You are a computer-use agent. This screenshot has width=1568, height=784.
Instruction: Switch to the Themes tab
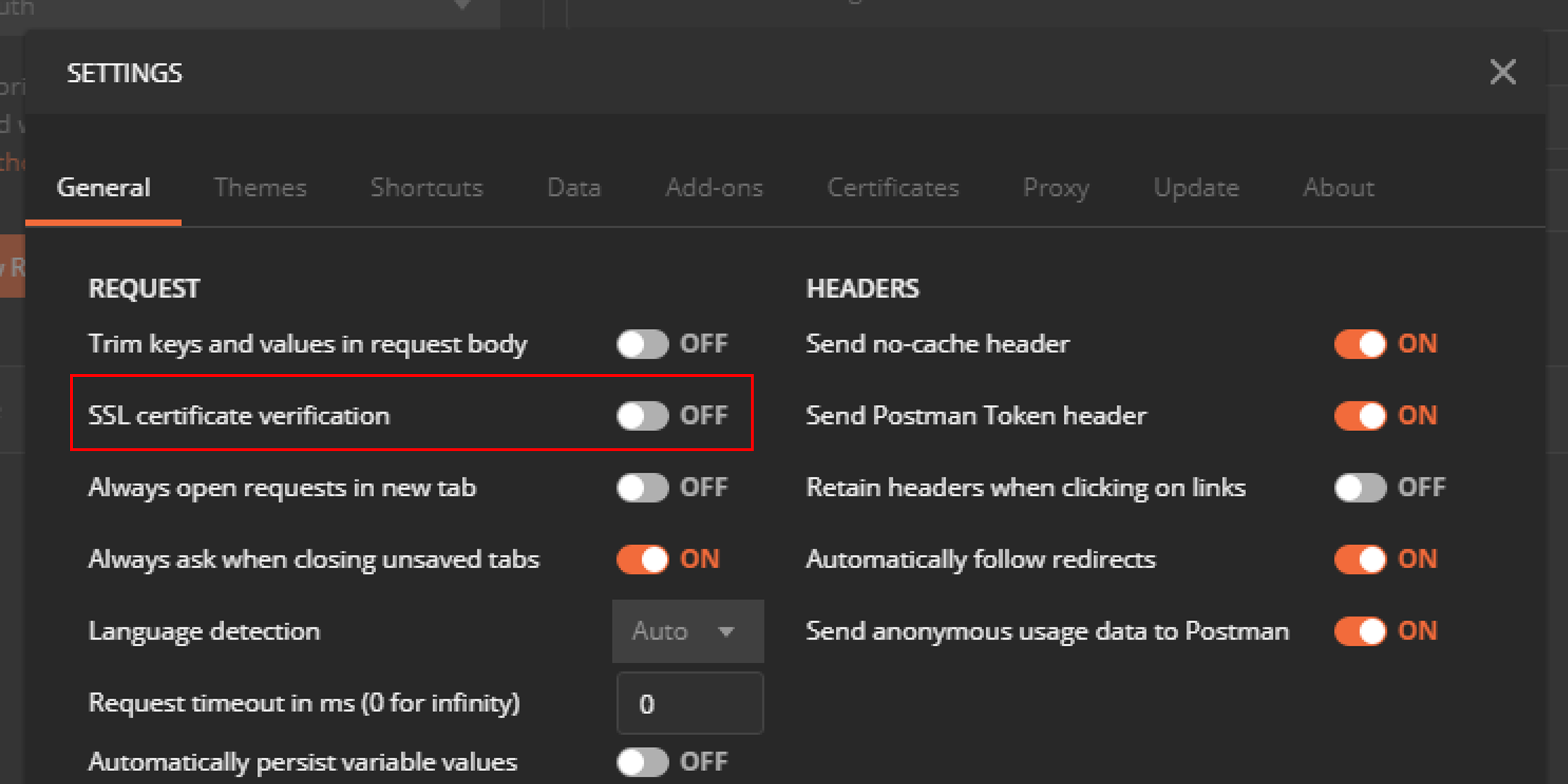point(260,188)
